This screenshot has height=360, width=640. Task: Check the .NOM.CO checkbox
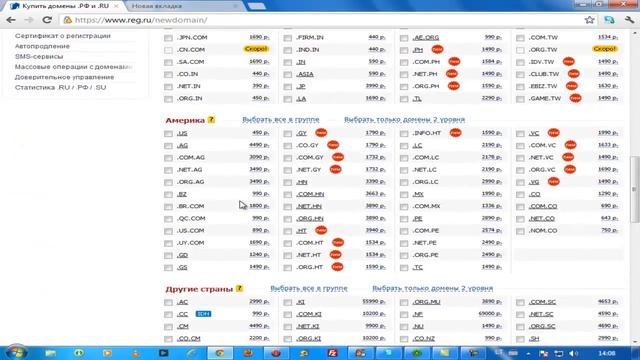(520, 231)
